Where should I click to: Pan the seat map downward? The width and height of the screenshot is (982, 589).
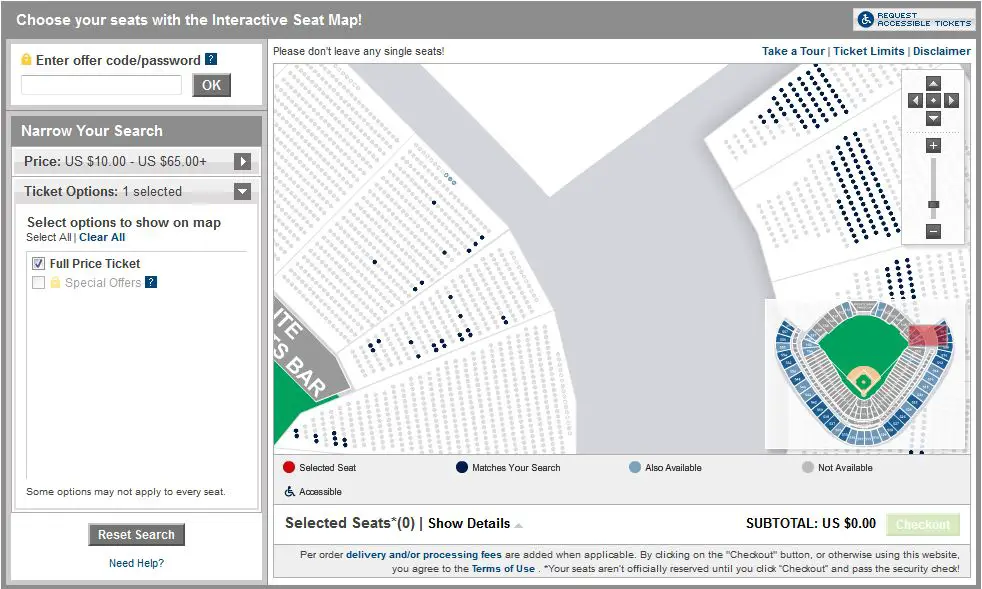coord(933,118)
